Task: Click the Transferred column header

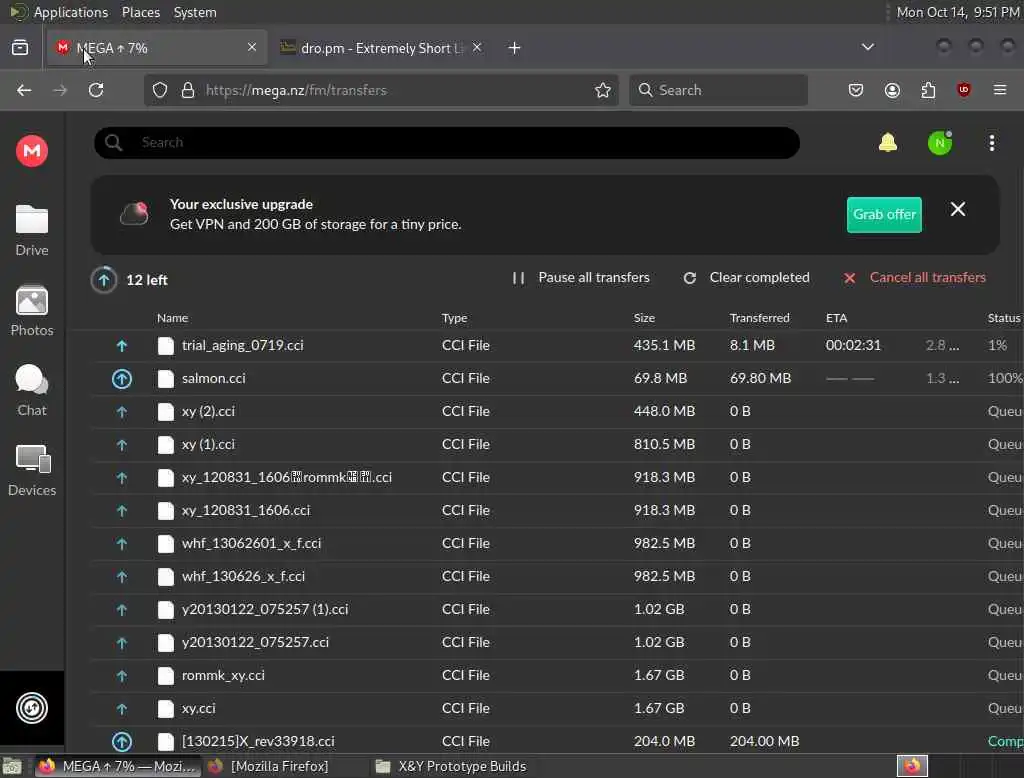Action: (760, 318)
